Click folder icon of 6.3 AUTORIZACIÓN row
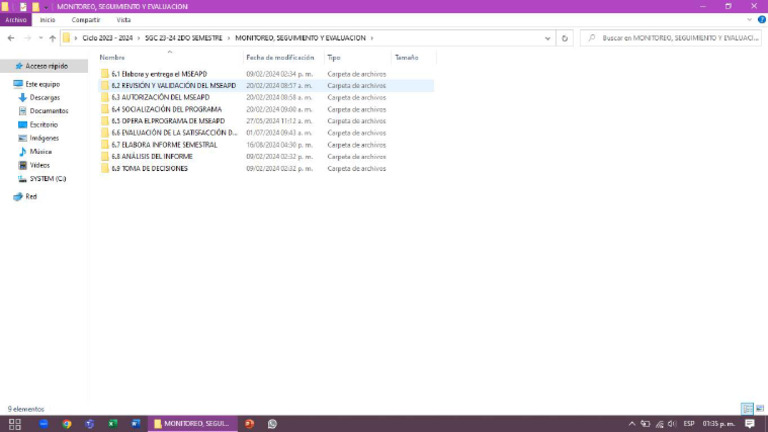Screen dimensions: 768x432 click(x=104, y=97)
